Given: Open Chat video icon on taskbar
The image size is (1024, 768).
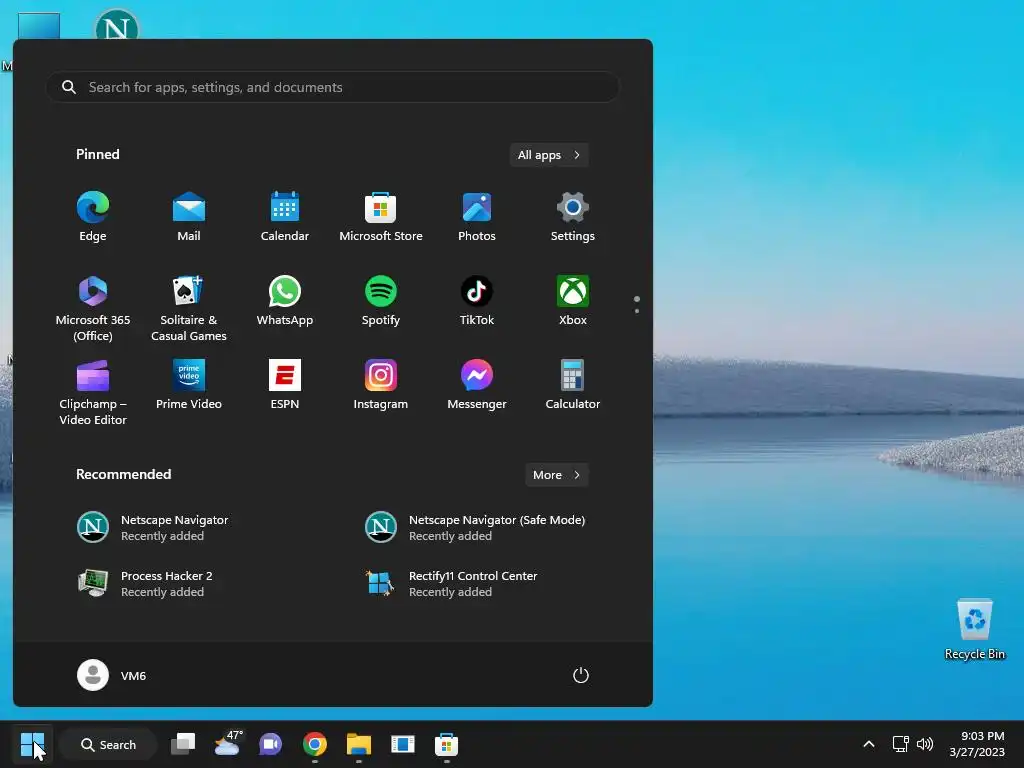Looking at the screenshot, I should point(270,744).
